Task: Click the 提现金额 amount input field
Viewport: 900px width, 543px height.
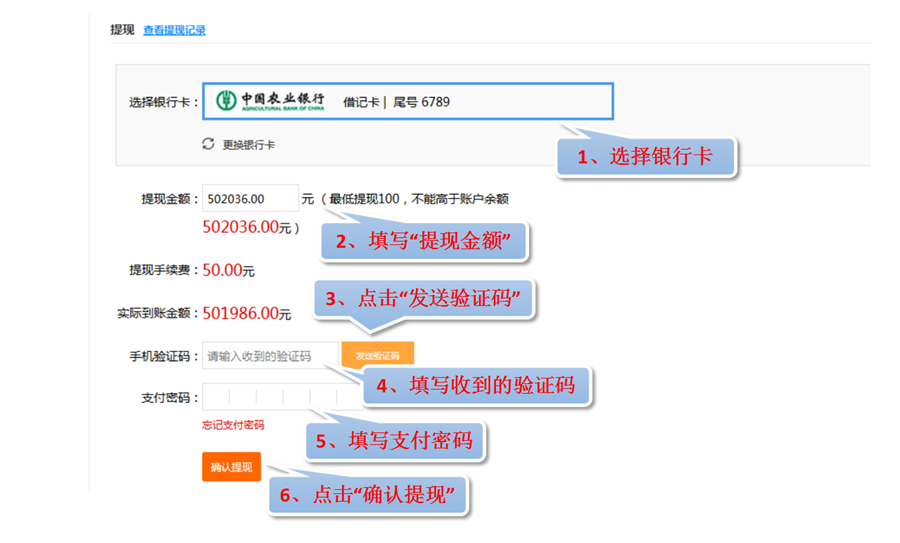Action: 250,199
